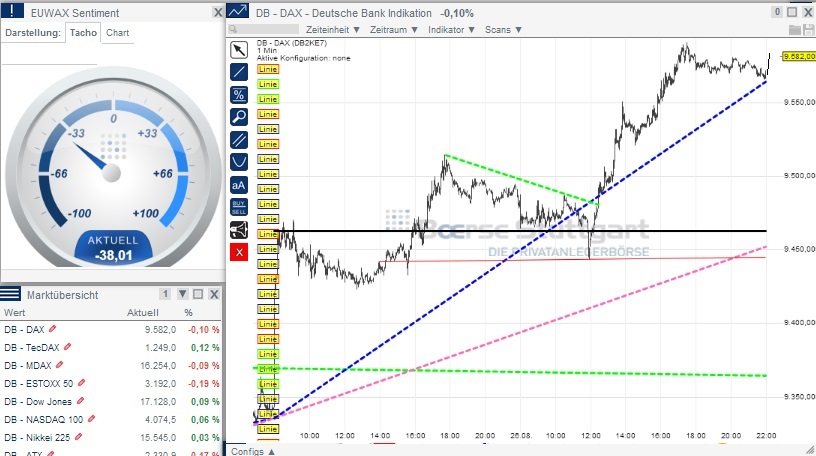The width and height of the screenshot is (816, 456).
Task: Switch to the Tacho tab
Action: coord(83,33)
